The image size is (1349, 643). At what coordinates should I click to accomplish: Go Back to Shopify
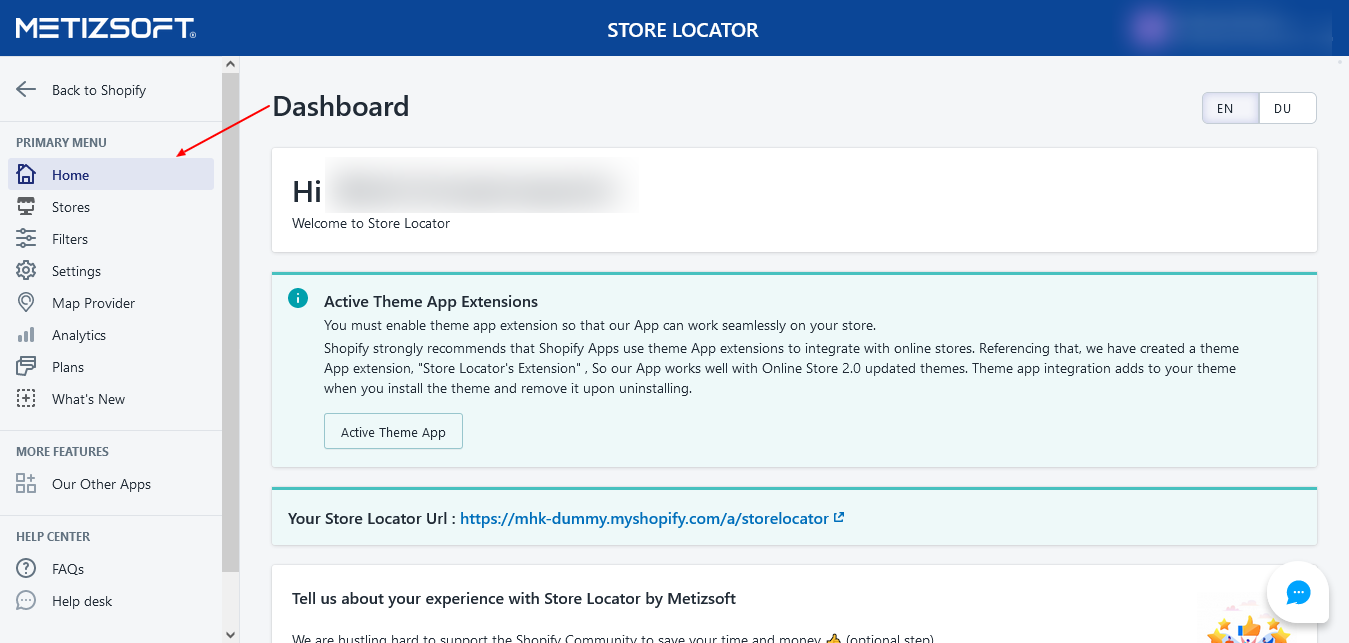98,90
